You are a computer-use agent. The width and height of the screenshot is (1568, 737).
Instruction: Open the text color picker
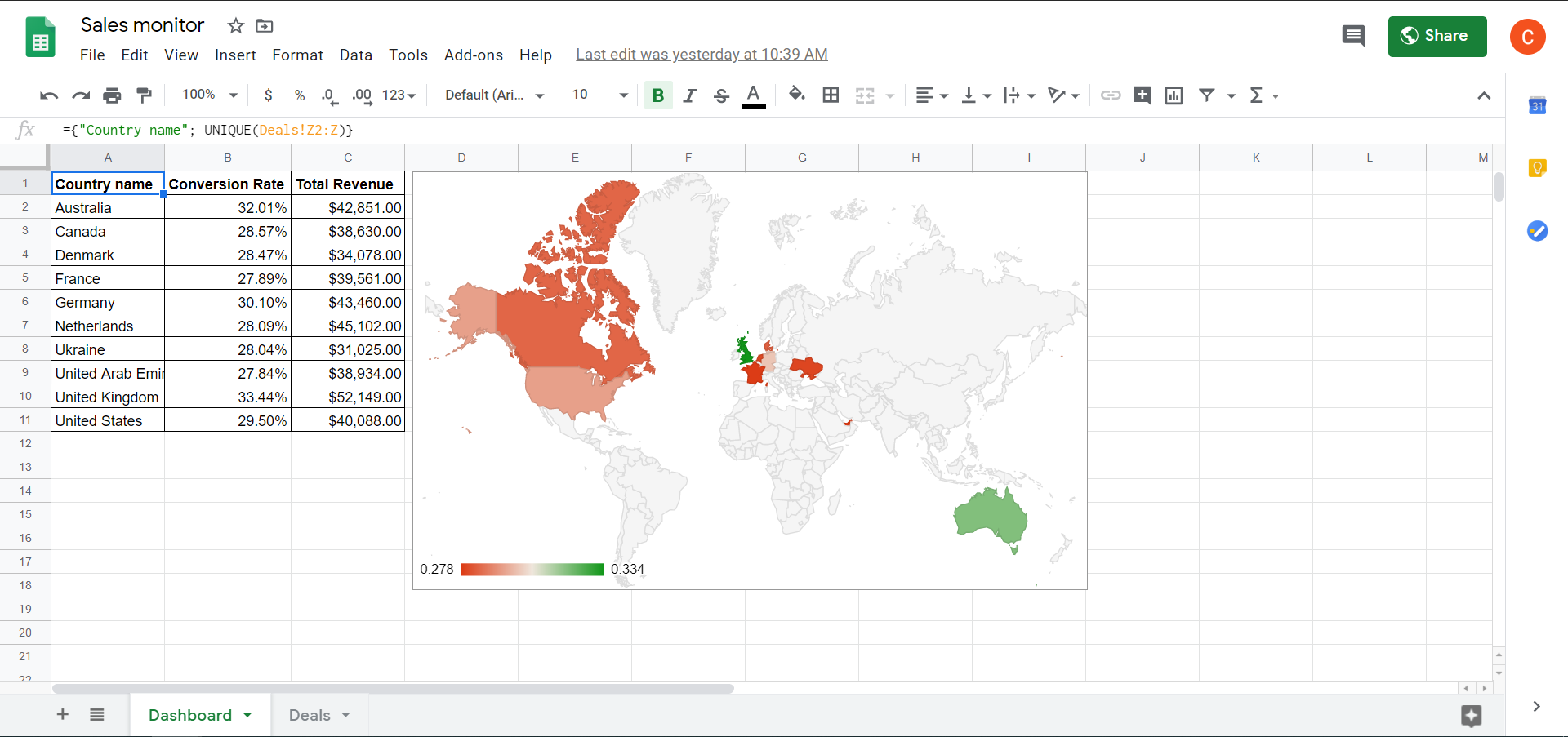pos(754,95)
